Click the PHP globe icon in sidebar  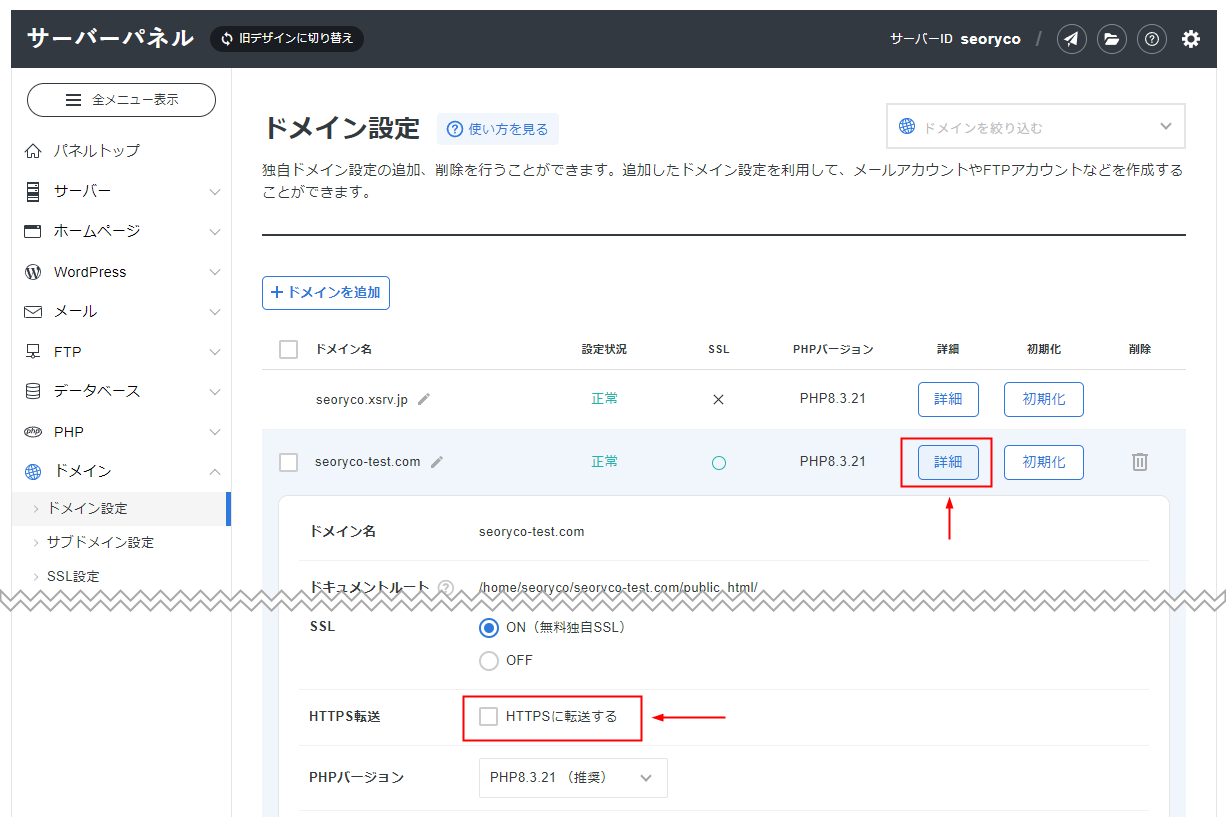click(35, 431)
